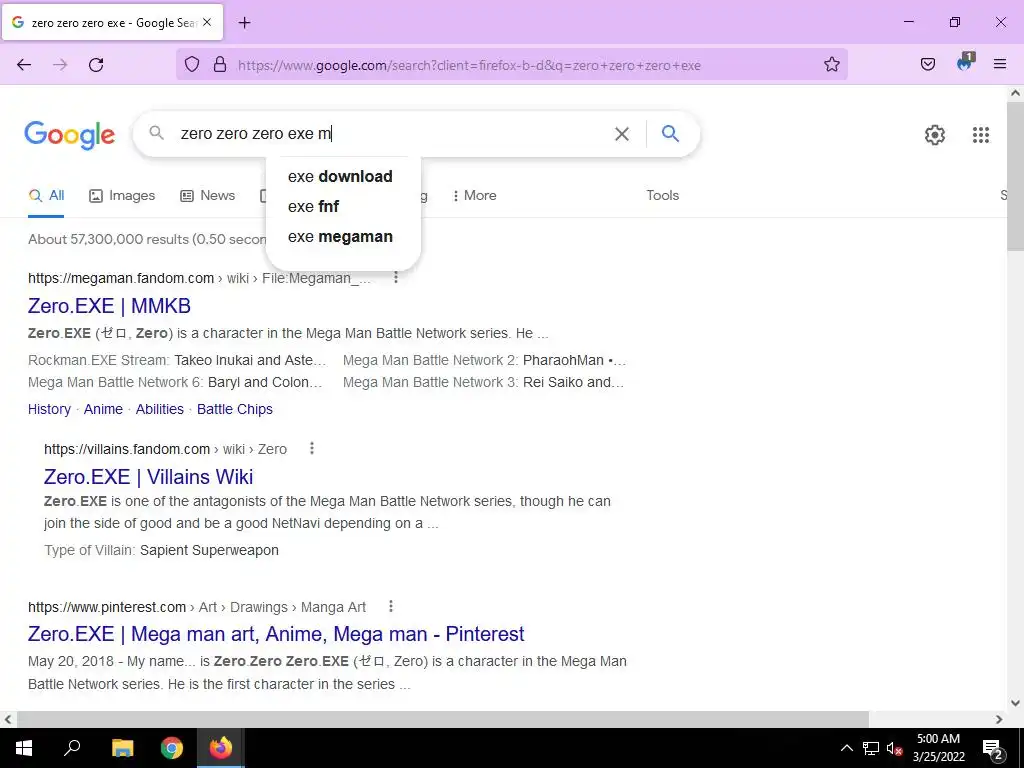Open the 'Zero.EXE | Villains Wiki' result
The width and height of the screenshot is (1024, 768).
[x=148, y=477]
